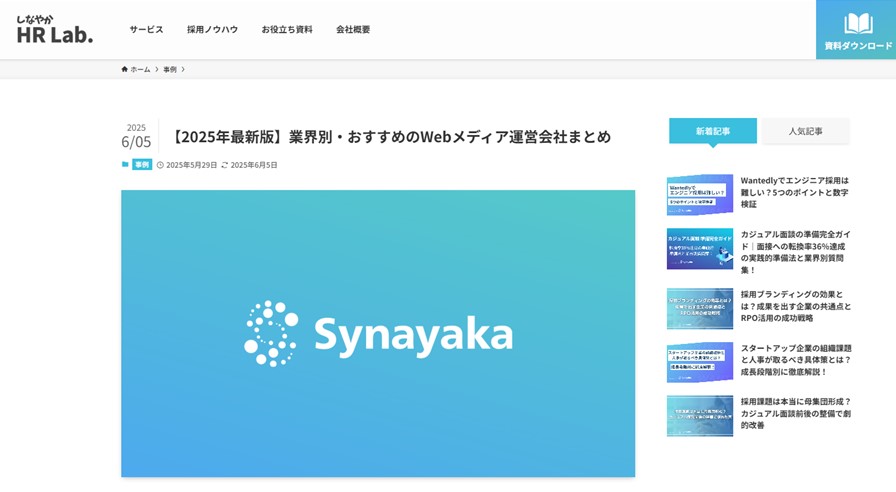Viewport: 896px width, 492px height.
Task: Click the 6/05 date badge beside the title
Action: click(136, 141)
